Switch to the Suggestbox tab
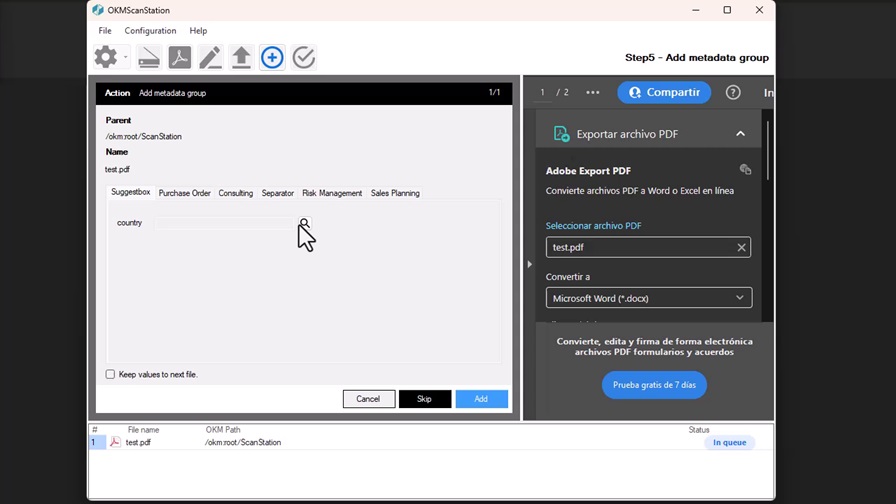 (x=130, y=192)
